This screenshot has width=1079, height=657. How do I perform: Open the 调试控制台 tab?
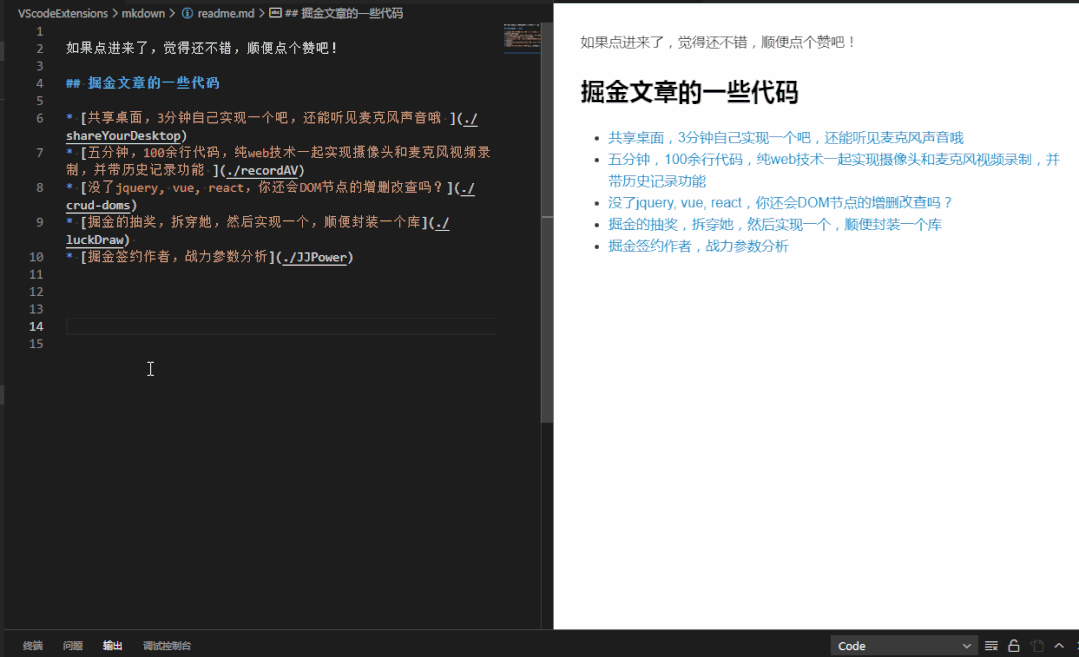pyautogui.click(x=165, y=645)
